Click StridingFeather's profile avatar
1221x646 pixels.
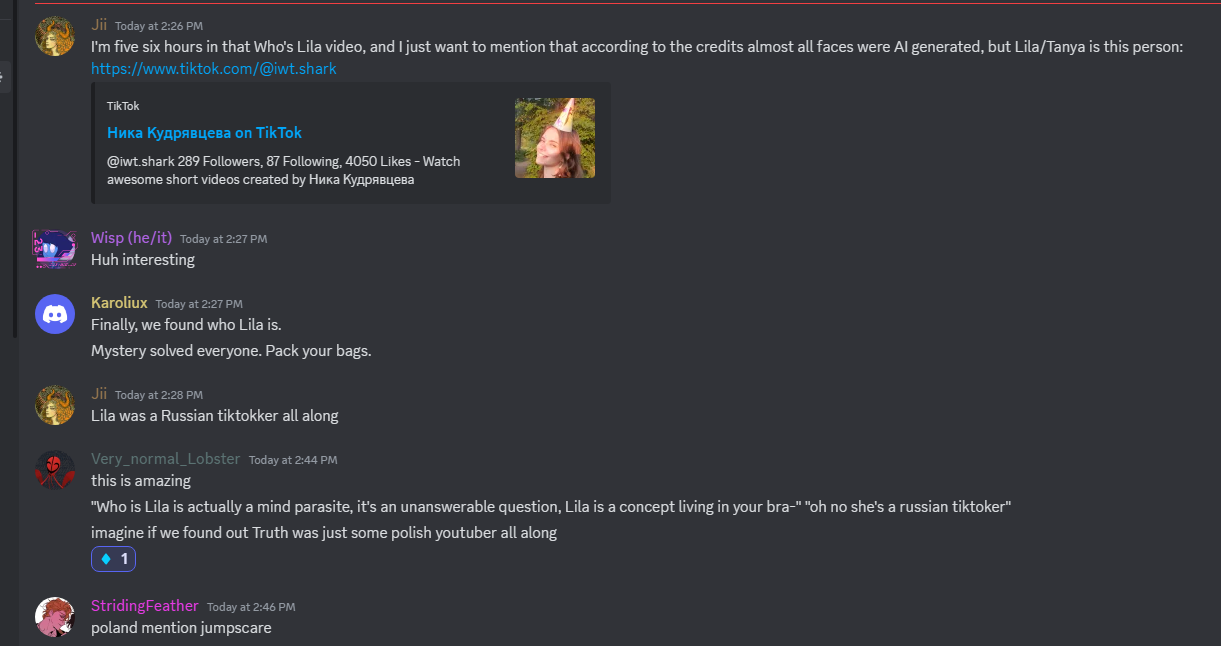(55, 617)
